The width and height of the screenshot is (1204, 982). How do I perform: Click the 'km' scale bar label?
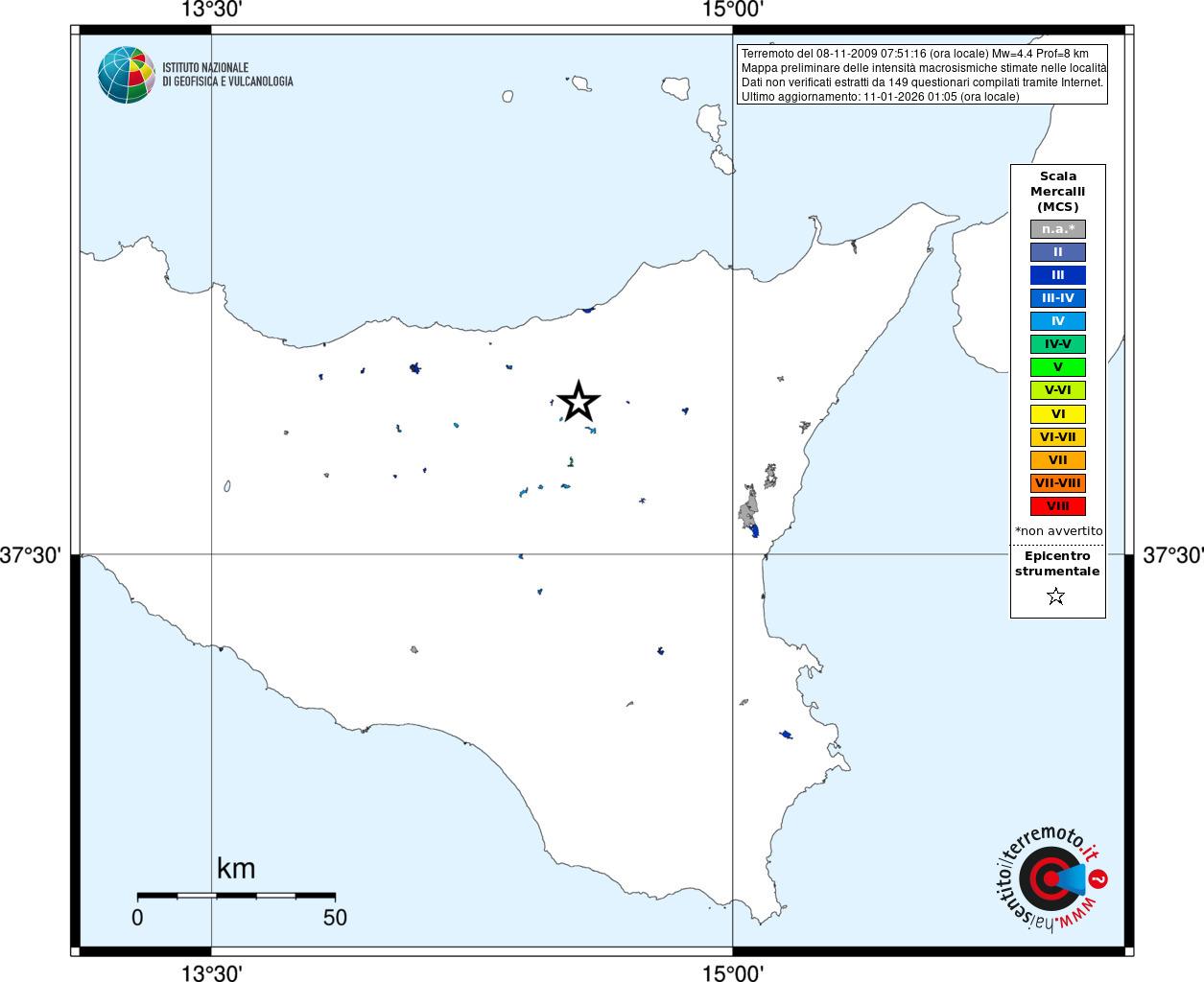pos(236,869)
